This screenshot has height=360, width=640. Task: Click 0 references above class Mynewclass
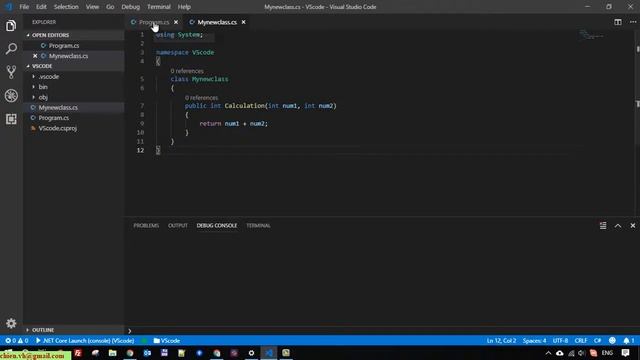(187, 71)
